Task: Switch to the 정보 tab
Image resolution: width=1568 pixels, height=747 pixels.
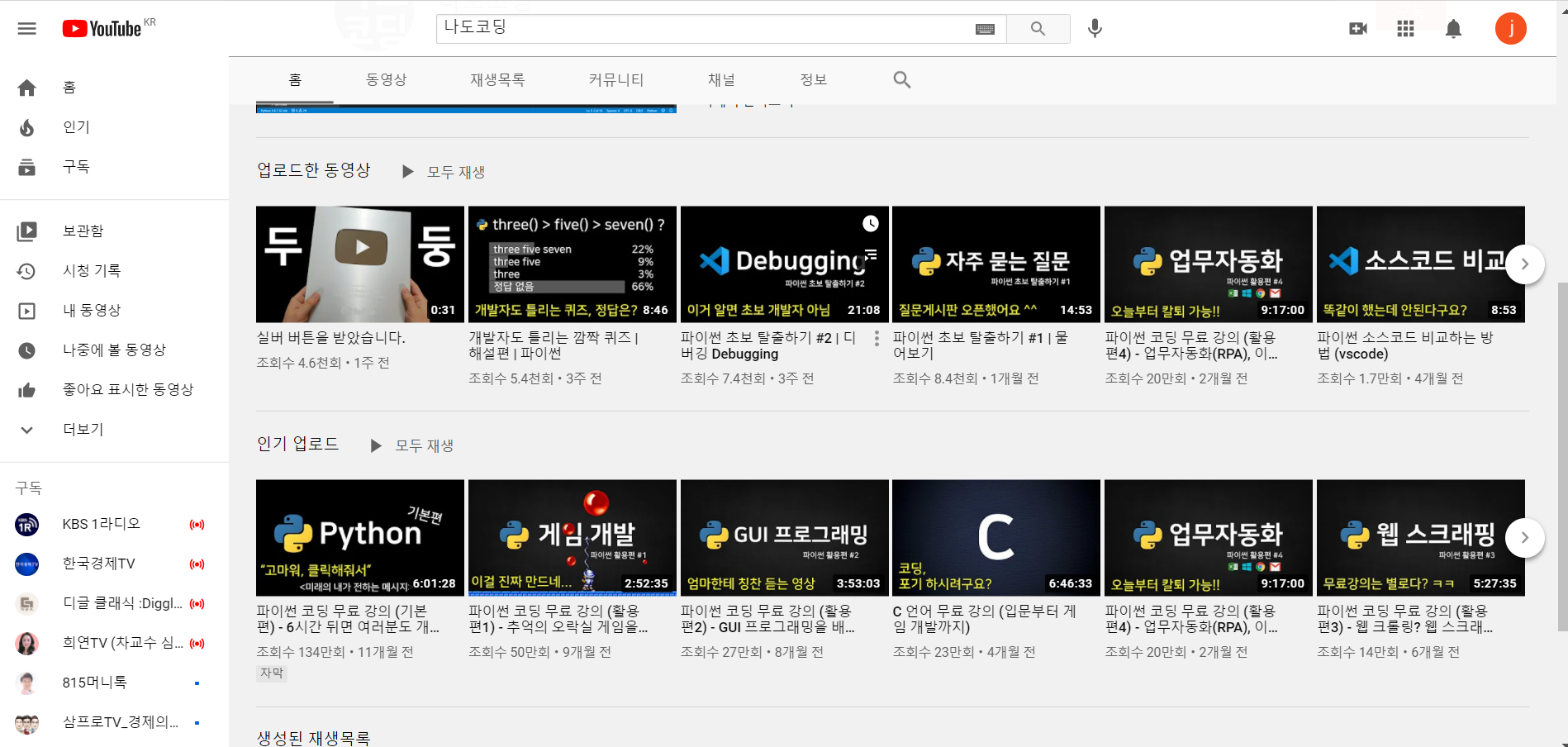Action: point(814,80)
